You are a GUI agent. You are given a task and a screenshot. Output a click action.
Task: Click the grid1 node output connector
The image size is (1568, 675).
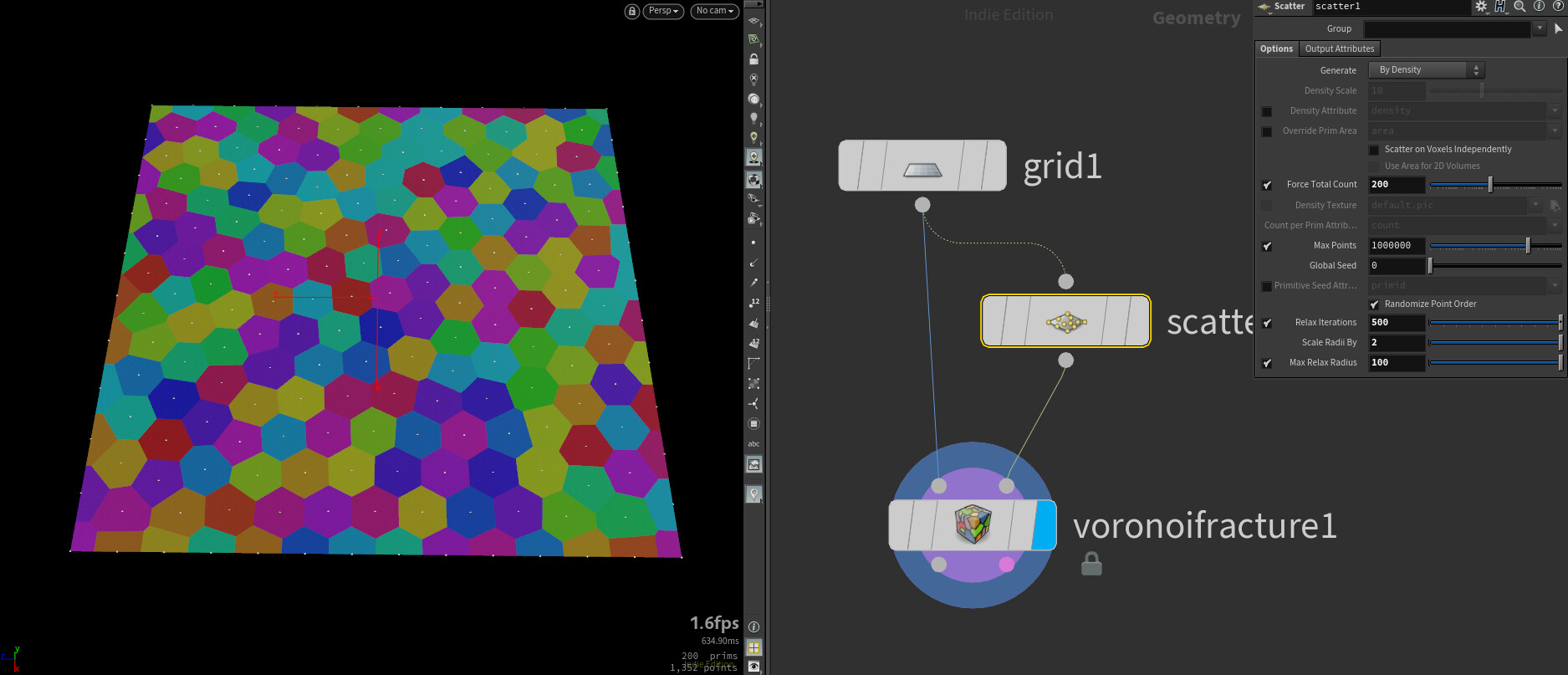922,205
